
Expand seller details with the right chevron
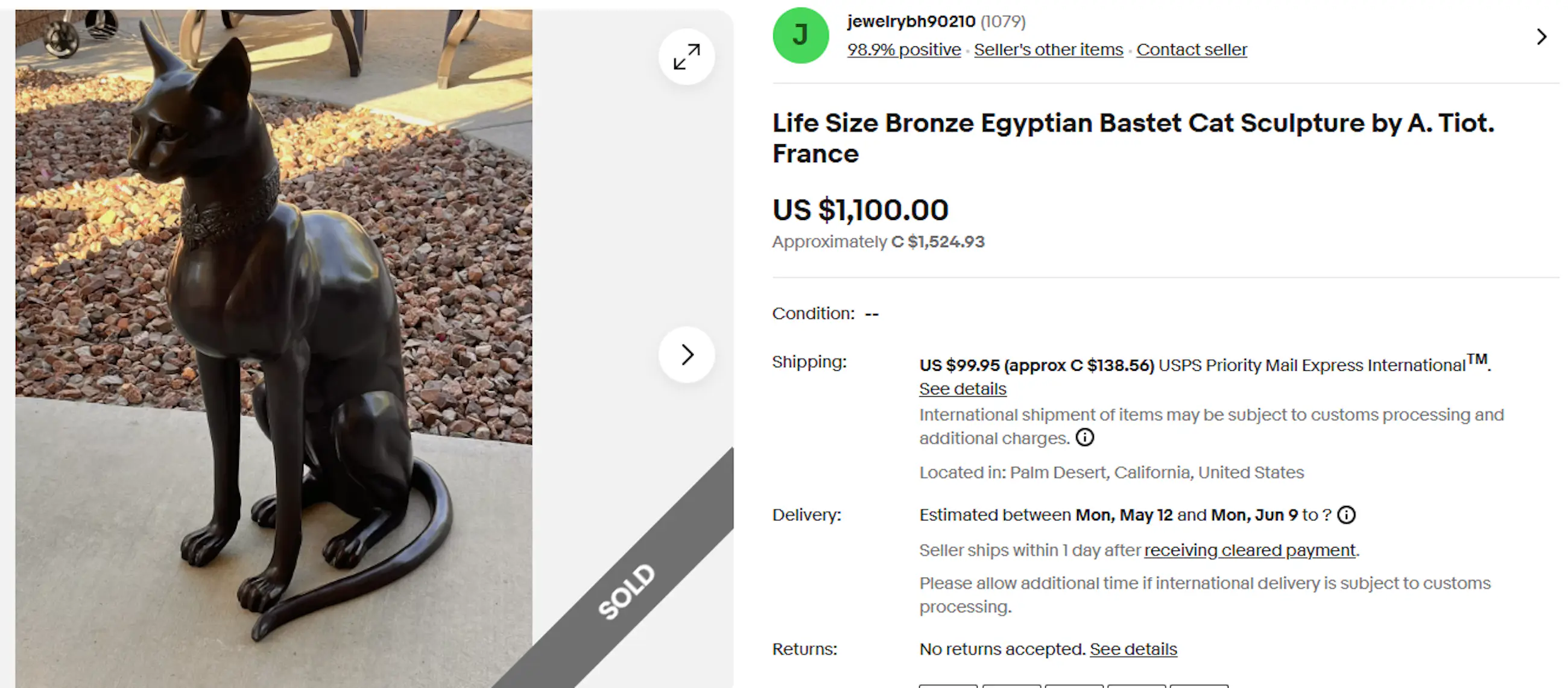tap(1541, 37)
